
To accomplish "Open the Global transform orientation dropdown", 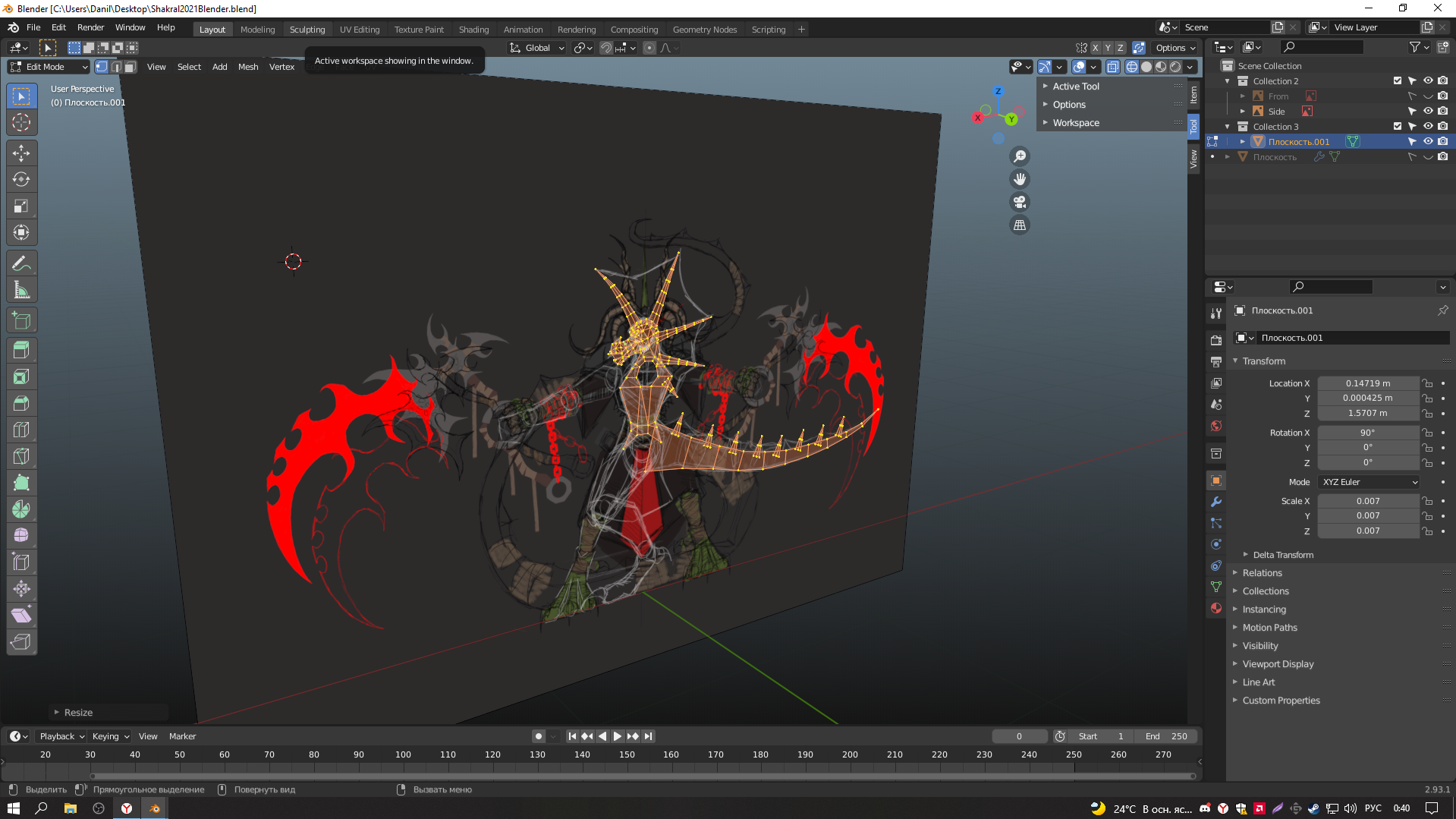I will click(x=536, y=48).
